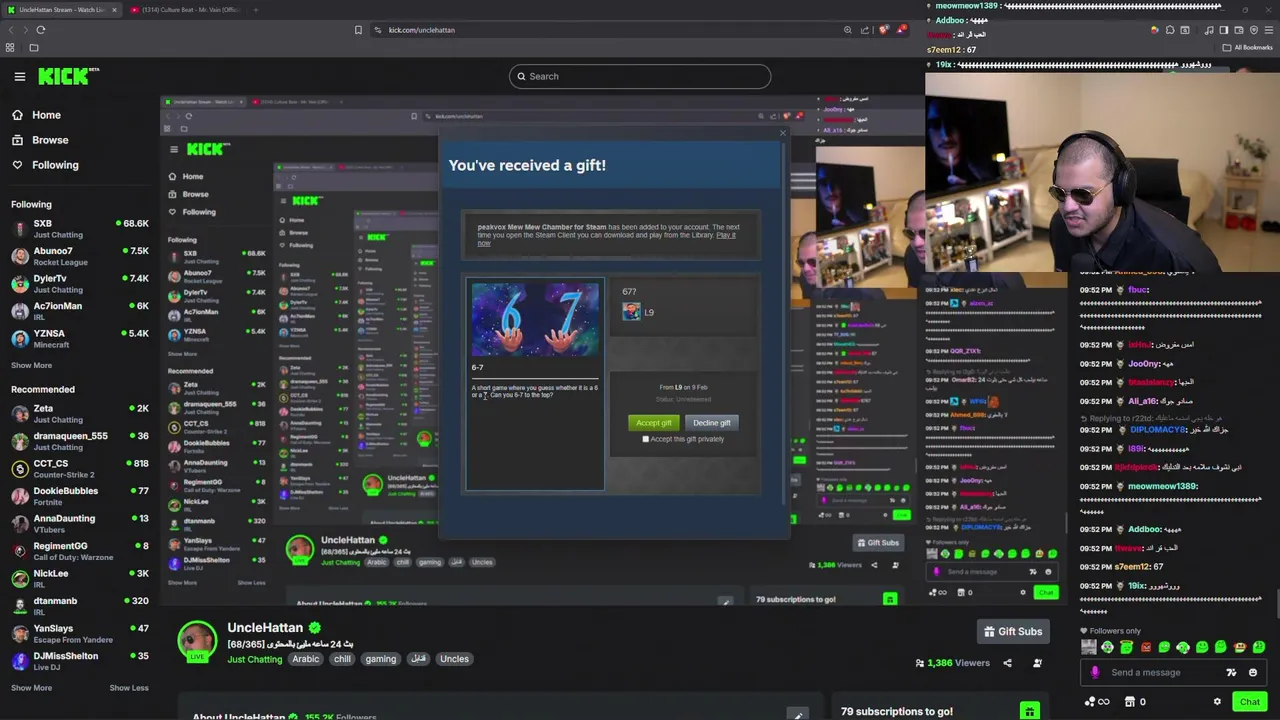Open SXB channel in Following list

[80, 229]
